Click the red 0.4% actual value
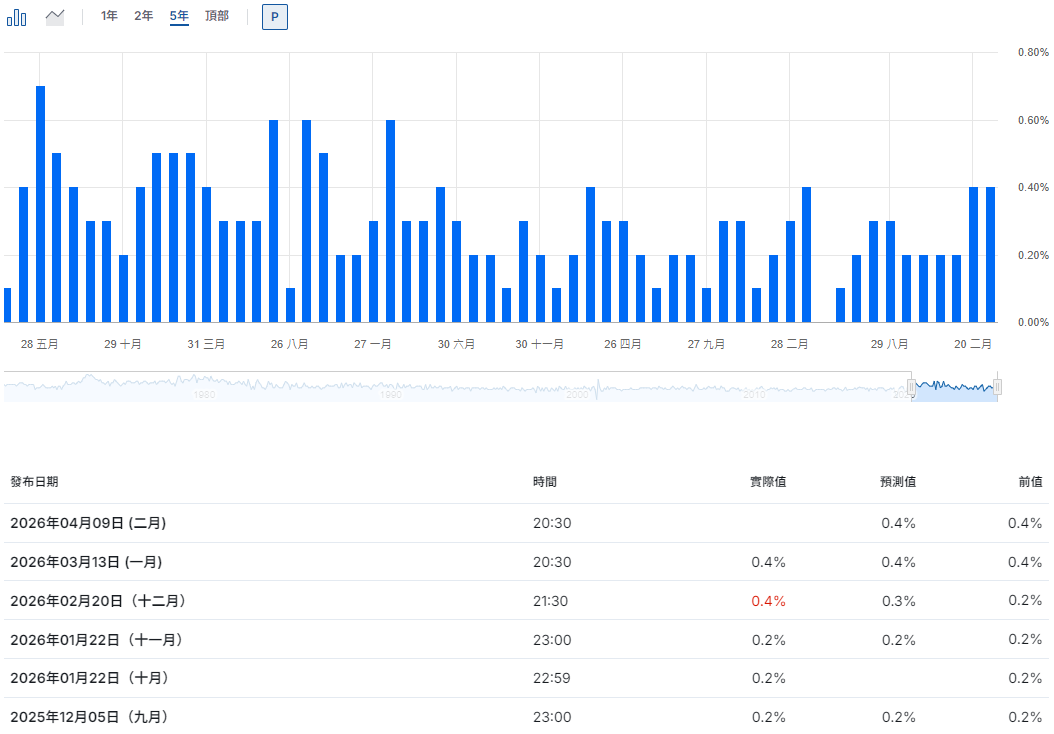This screenshot has width=1054, height=734. click(x=768, y=601)
